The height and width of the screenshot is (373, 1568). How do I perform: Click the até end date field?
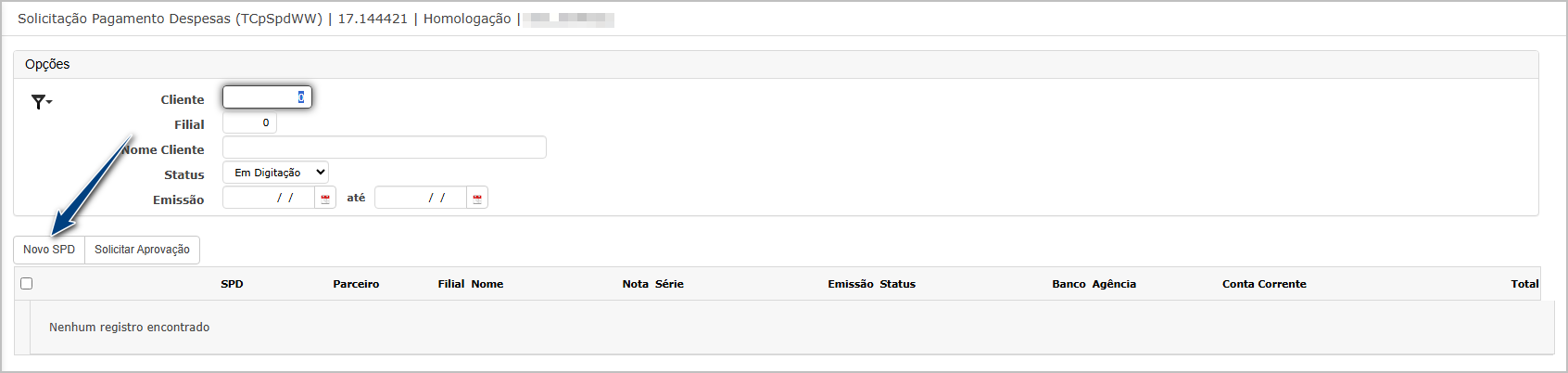421,198
